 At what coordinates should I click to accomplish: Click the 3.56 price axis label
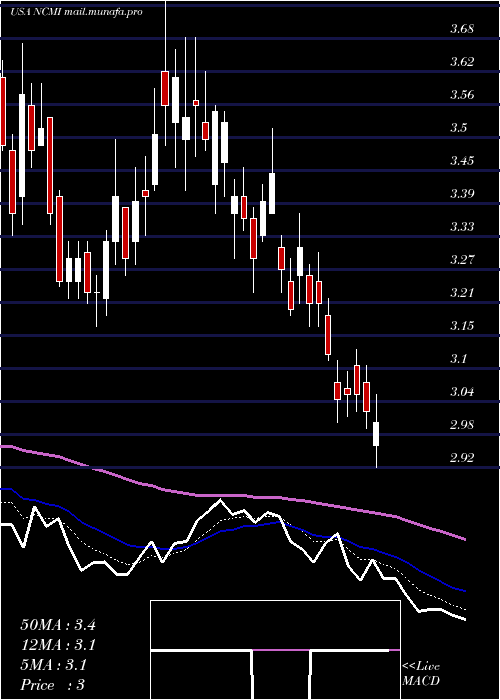(x=461, y=95)
